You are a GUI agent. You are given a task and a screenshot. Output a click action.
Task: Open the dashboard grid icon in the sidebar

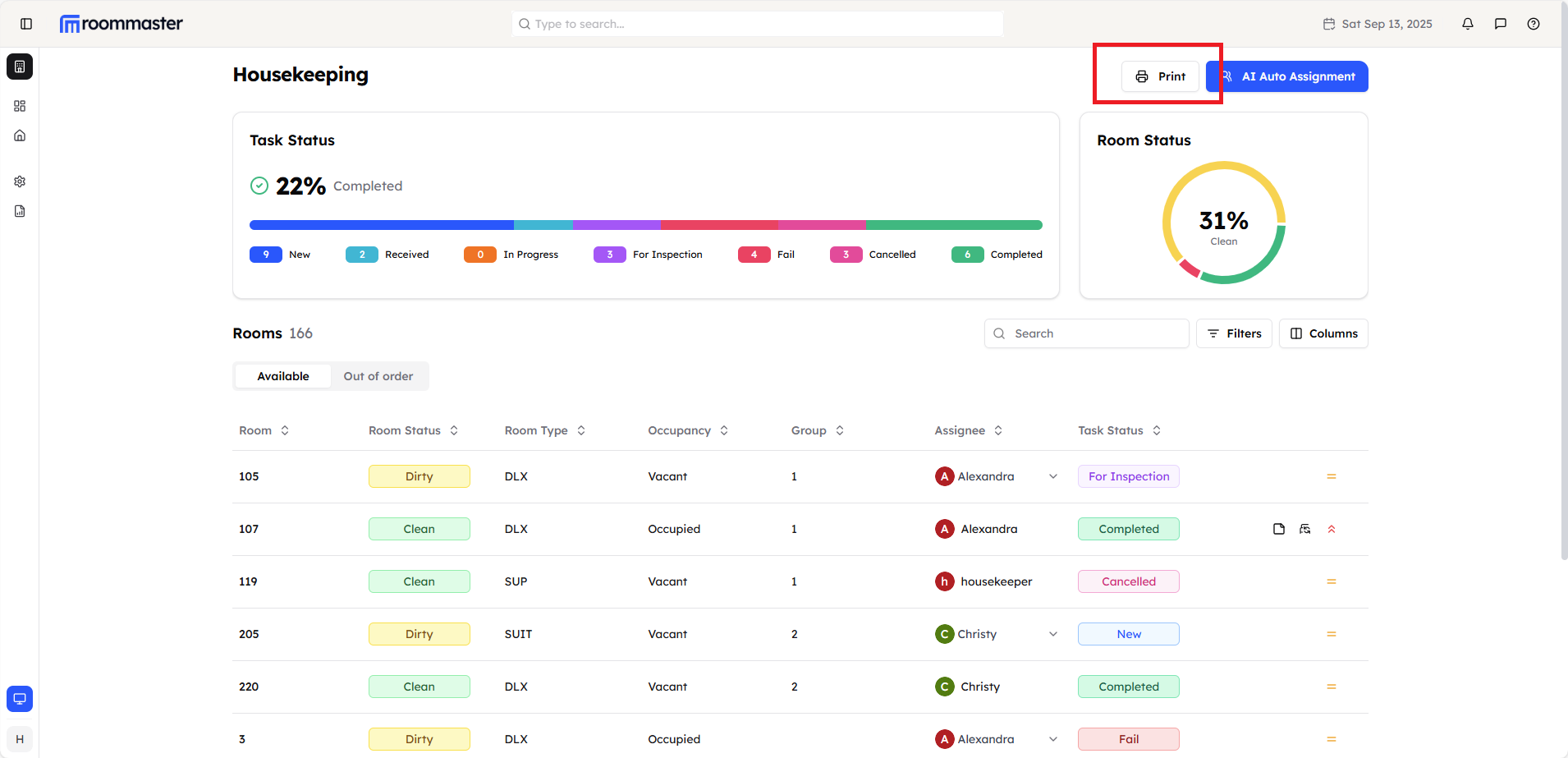[x=20, y=106]
